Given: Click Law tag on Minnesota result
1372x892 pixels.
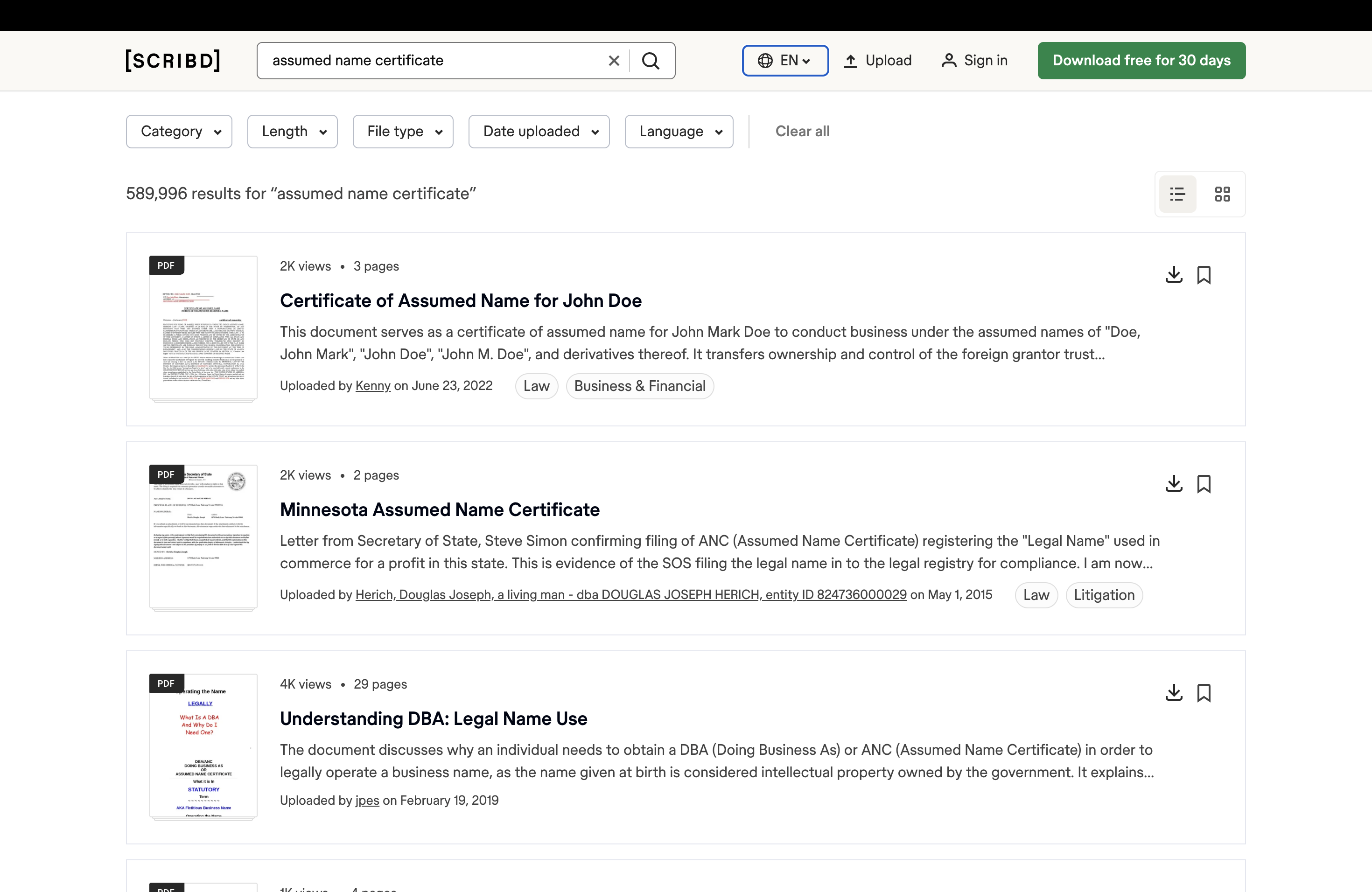Looking at the screenshot, I should [x=1036, y=595].
